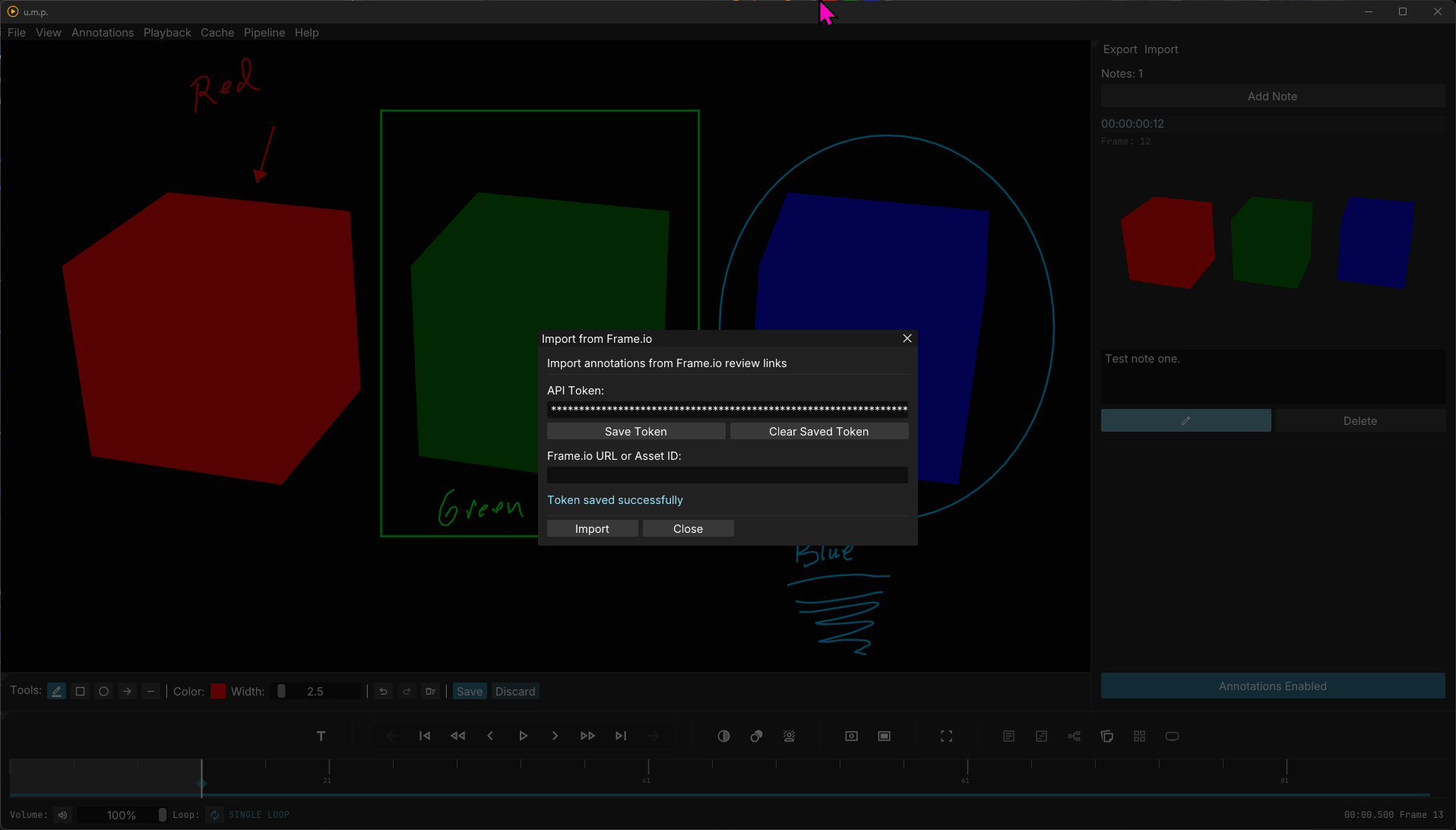The height and width of the screenshot is (830, 1456).
Task: Toggle the Annotations Enabled button
Action: click(x=1272, y=686)
